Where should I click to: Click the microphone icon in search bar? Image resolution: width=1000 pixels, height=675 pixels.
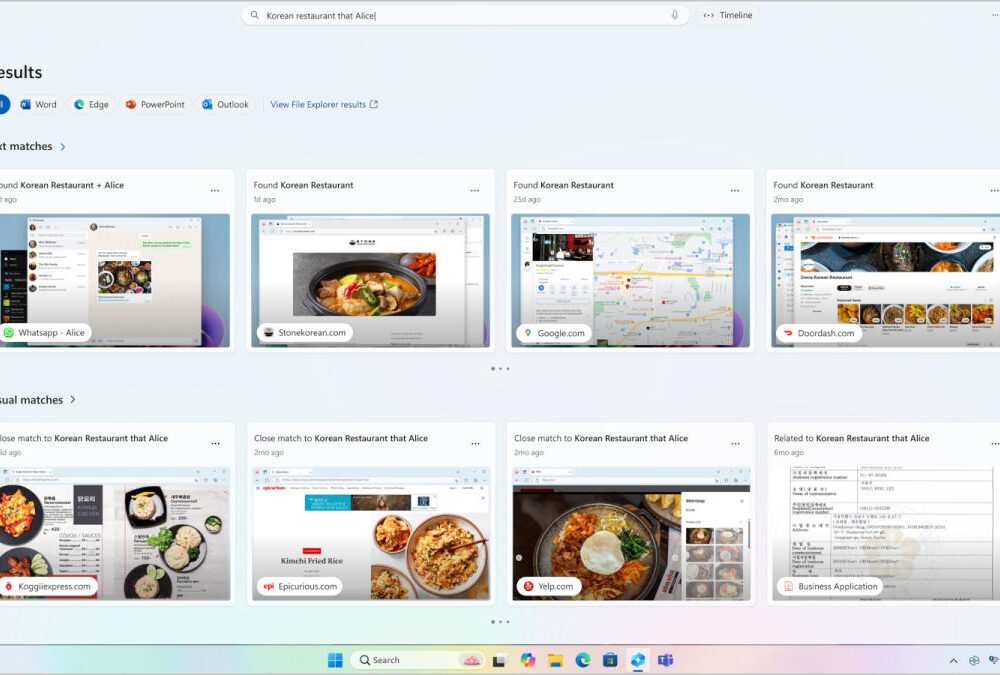pos(675,15)
